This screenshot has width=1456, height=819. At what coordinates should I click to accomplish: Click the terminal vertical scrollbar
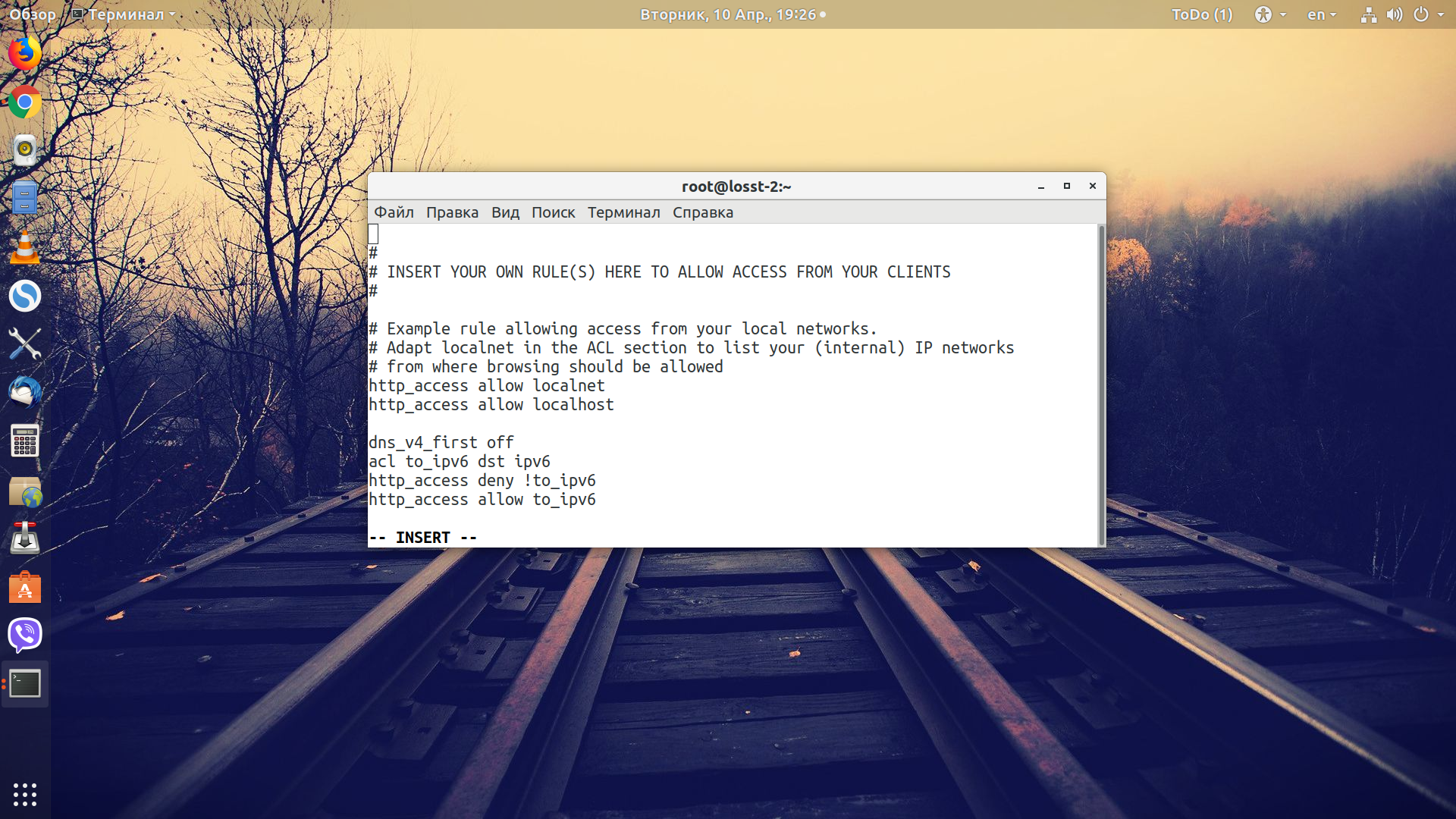click(x=1102, y=384)
